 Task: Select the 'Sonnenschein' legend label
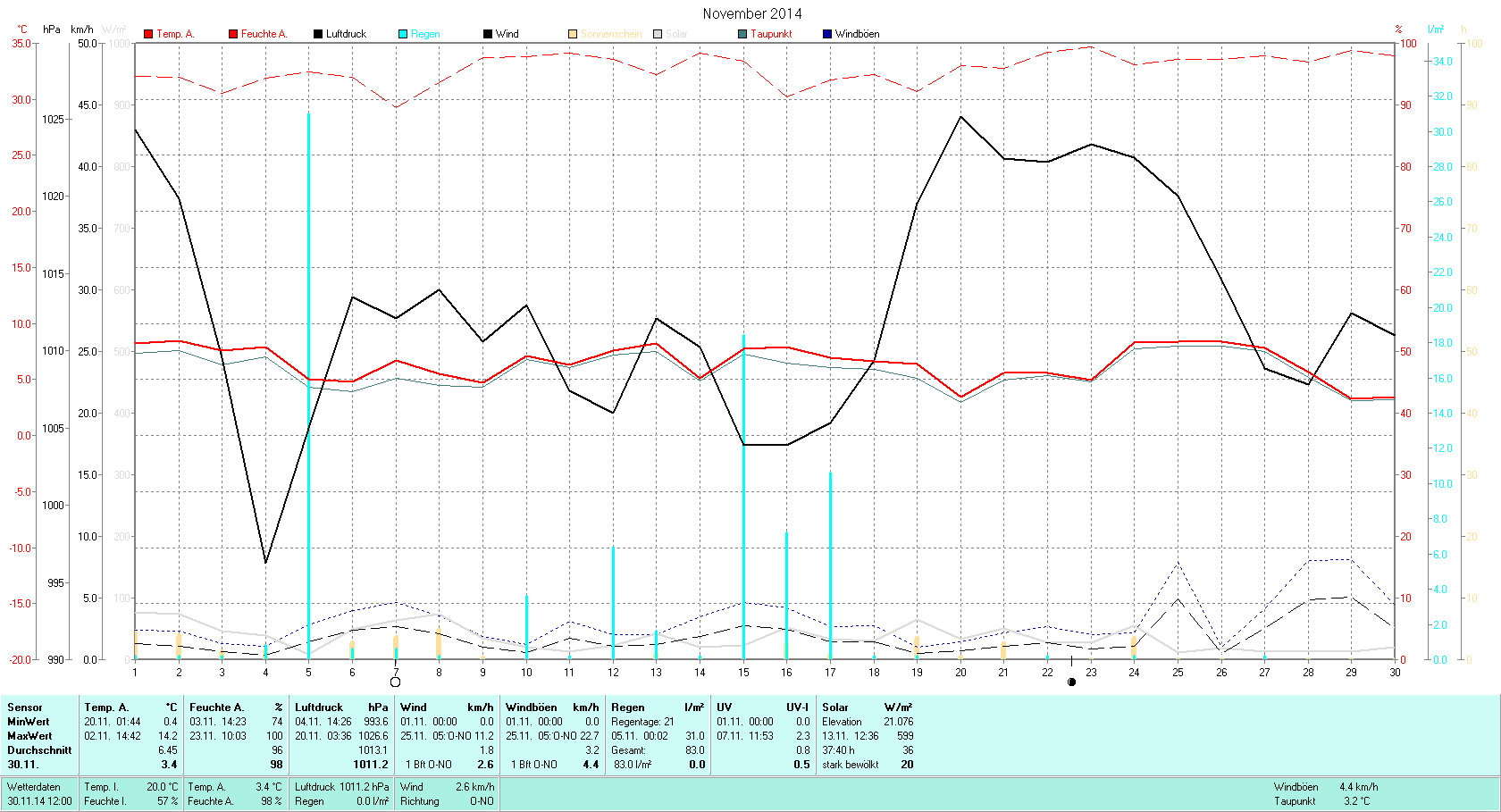click(611, 34)
